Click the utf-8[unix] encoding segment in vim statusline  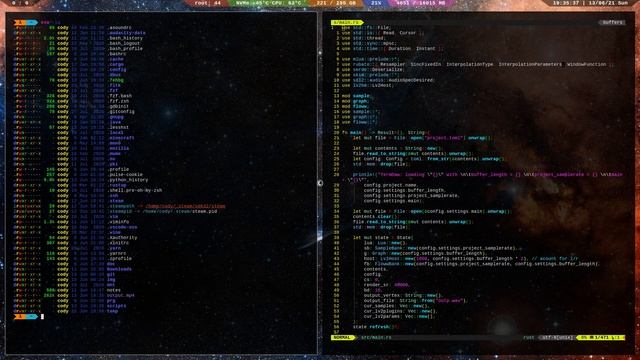tap(557, 338)
